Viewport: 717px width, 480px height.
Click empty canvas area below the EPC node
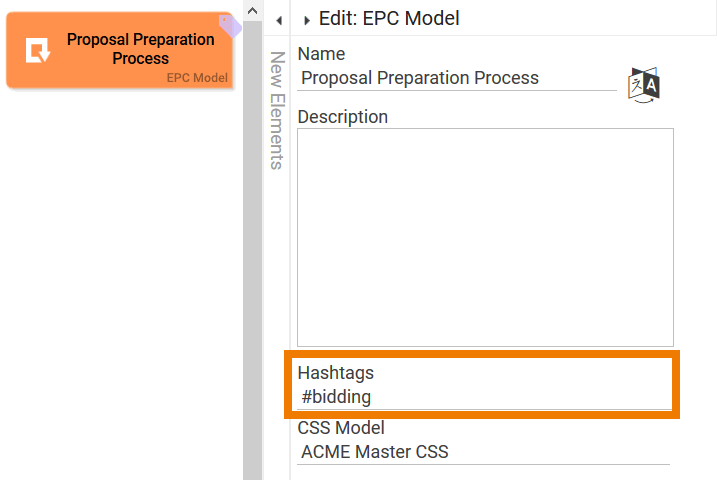pos(120,280)
